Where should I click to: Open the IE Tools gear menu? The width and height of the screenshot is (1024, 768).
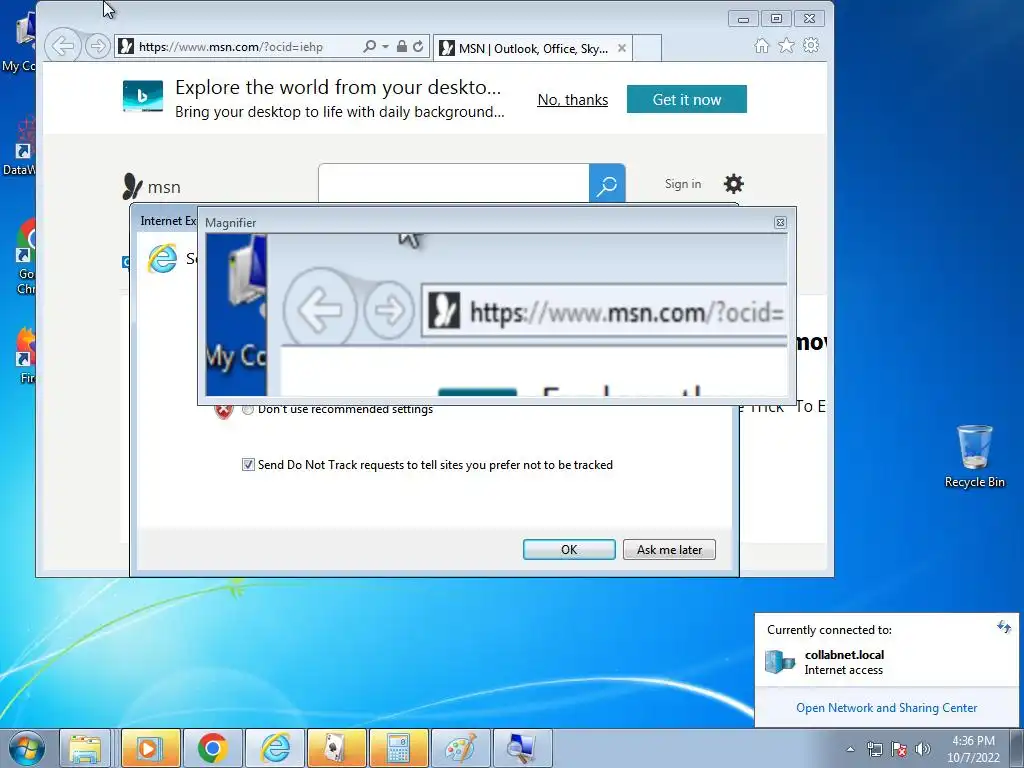(811, 46)
